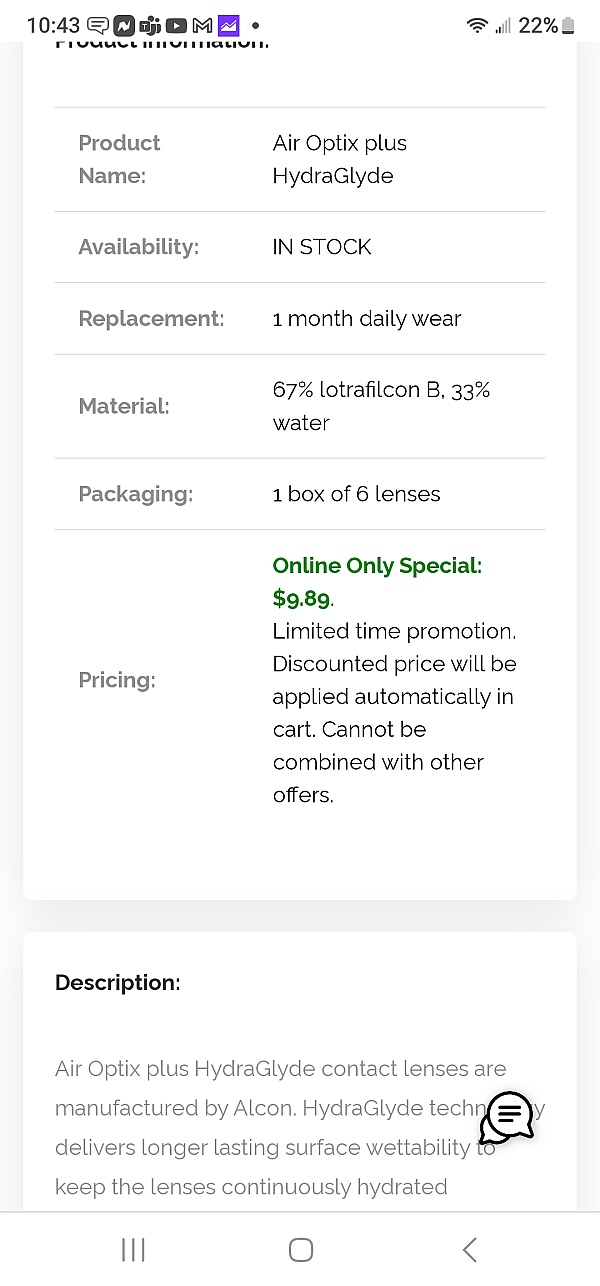Tap the Recents navigation button
Screen dimensions: 600x1286
coord(132,1249)
